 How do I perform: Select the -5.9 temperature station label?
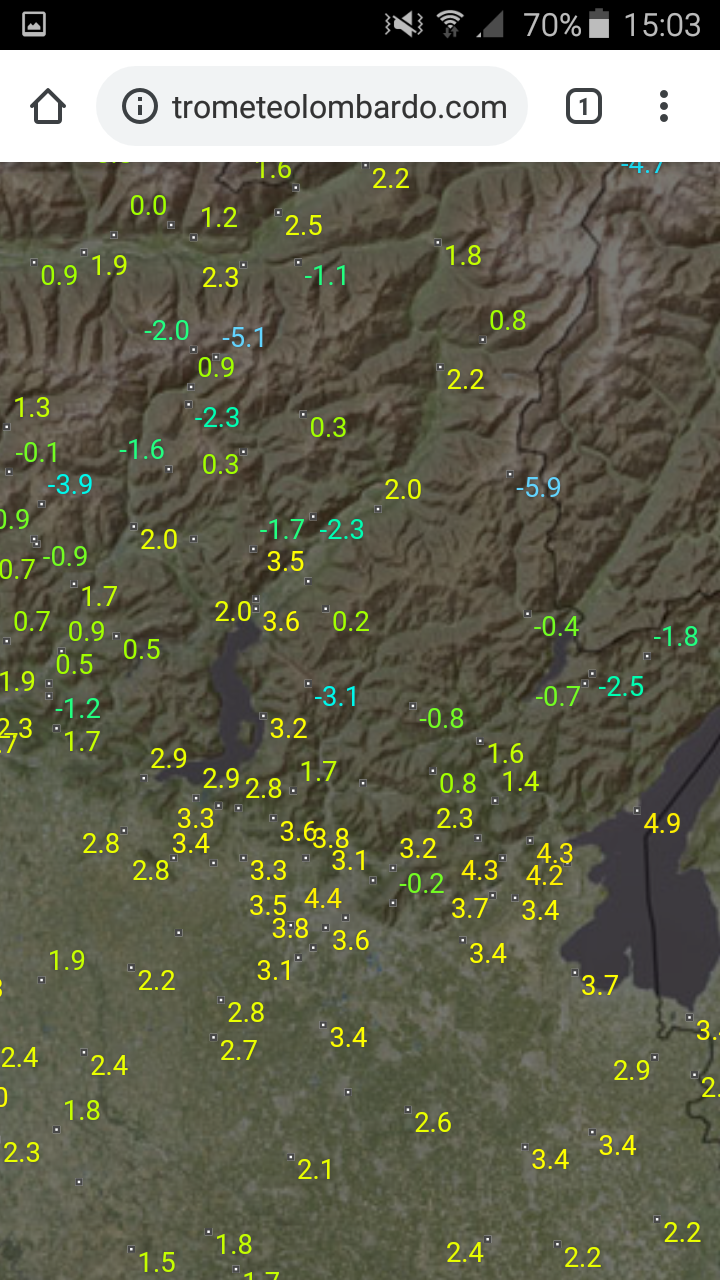tap(538, 487)
